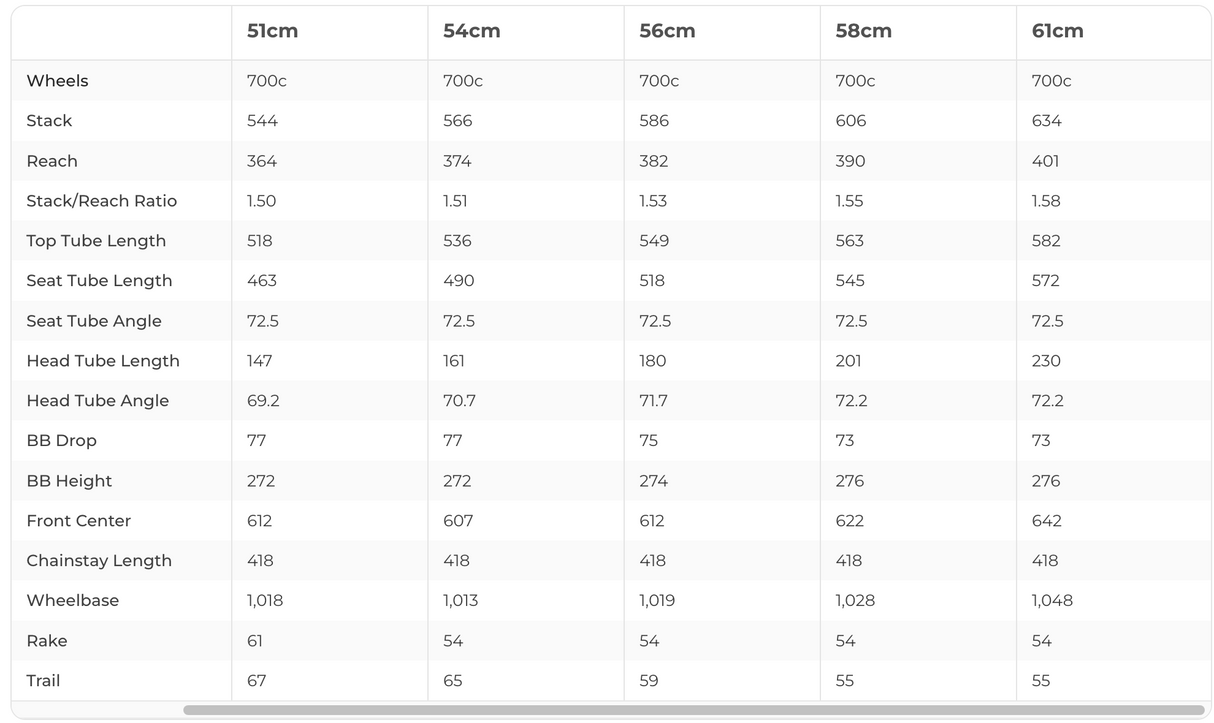This screenshot has width=1214, height=723.
Task: Click the Head Tube Length 201 cell
Action: 849,361
